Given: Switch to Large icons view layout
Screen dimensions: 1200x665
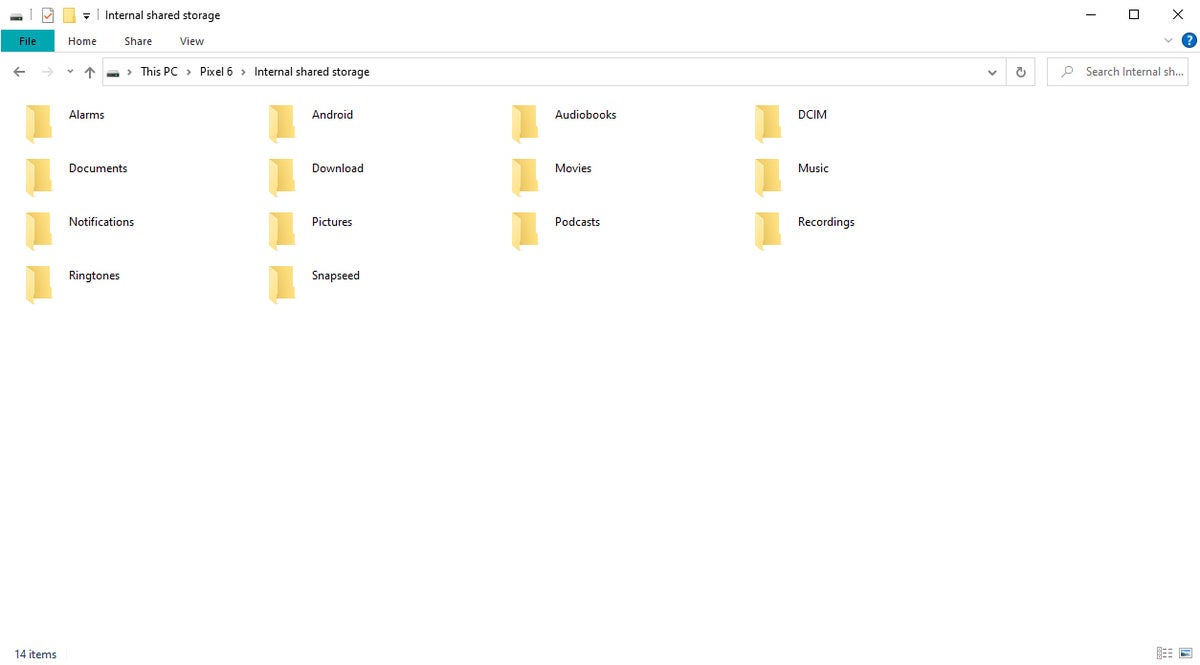Looking at the screenshot, I should click(x=1185, y=653).
